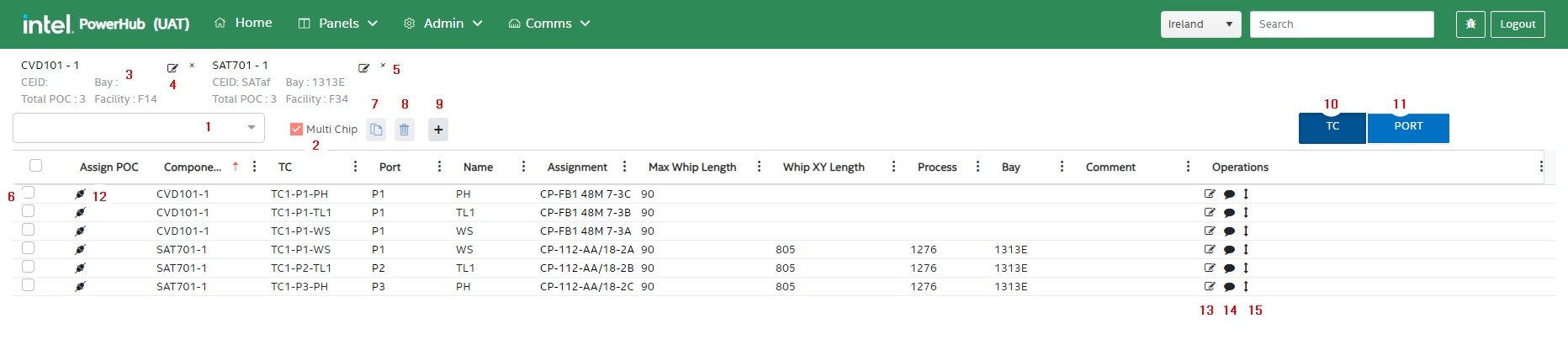Image resolution: width=1568 pixels, height=345 pixels.
Task: Click the bug icon next to Logout
Action: click(x=1470, y=24)
